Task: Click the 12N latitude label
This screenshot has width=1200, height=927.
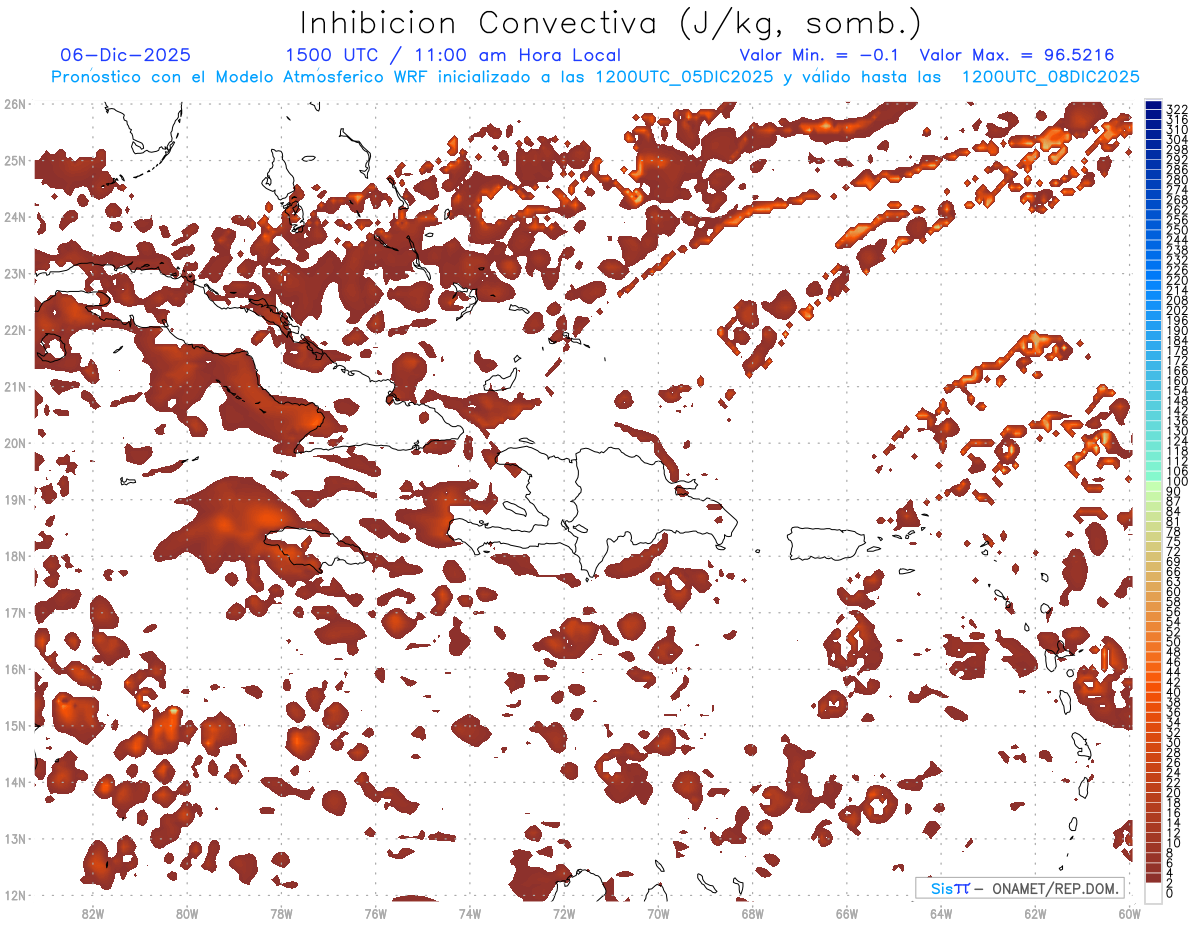Action: (x=14, y=895)
